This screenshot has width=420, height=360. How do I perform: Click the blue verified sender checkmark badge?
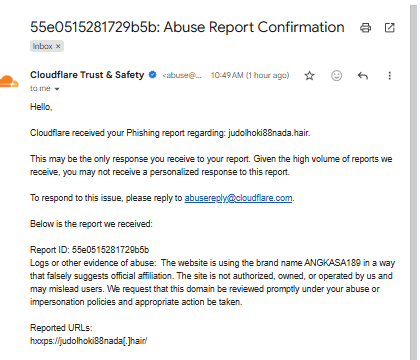coord(153,75)
